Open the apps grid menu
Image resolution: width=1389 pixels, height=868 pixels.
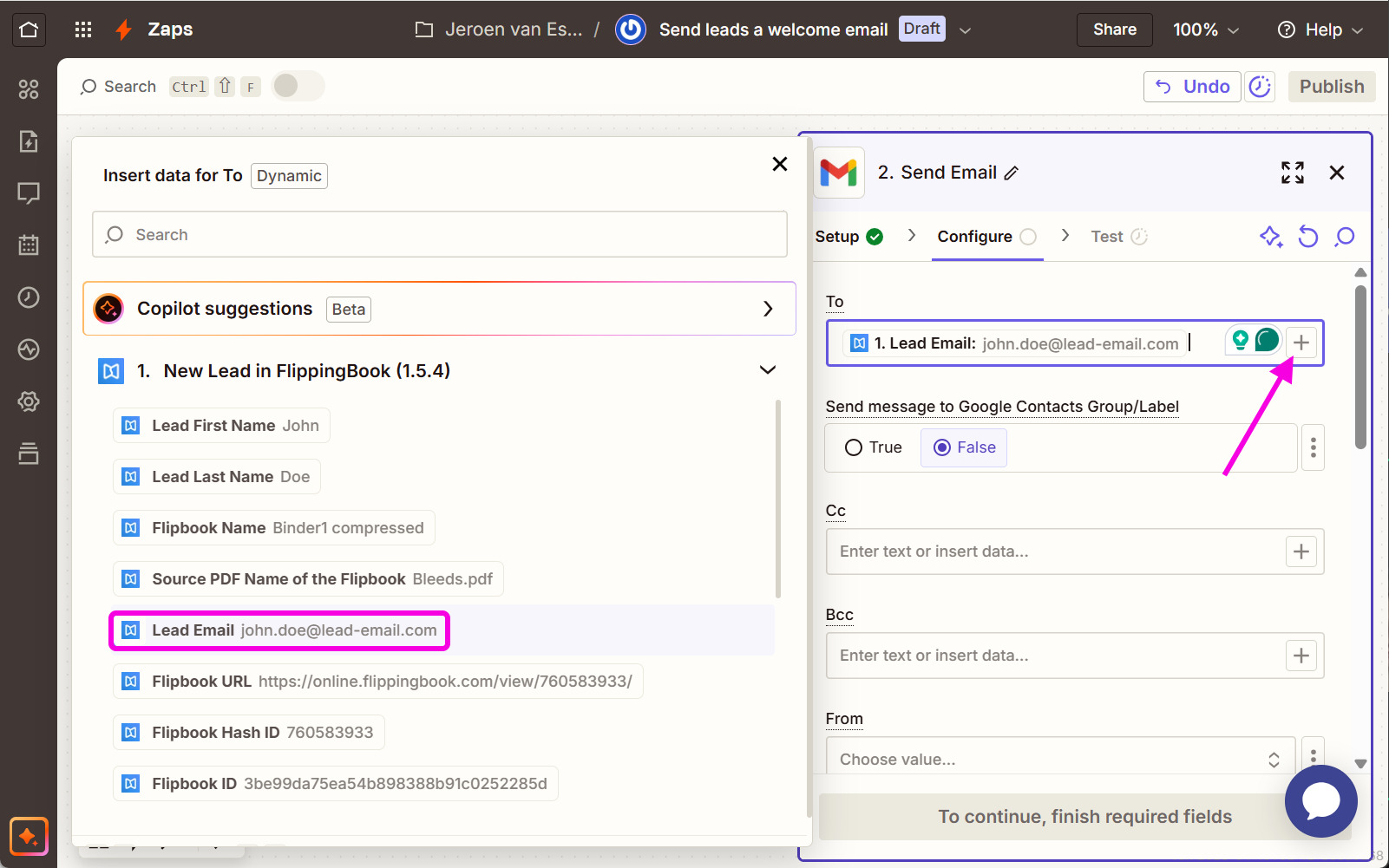click(x=83, y=29)
